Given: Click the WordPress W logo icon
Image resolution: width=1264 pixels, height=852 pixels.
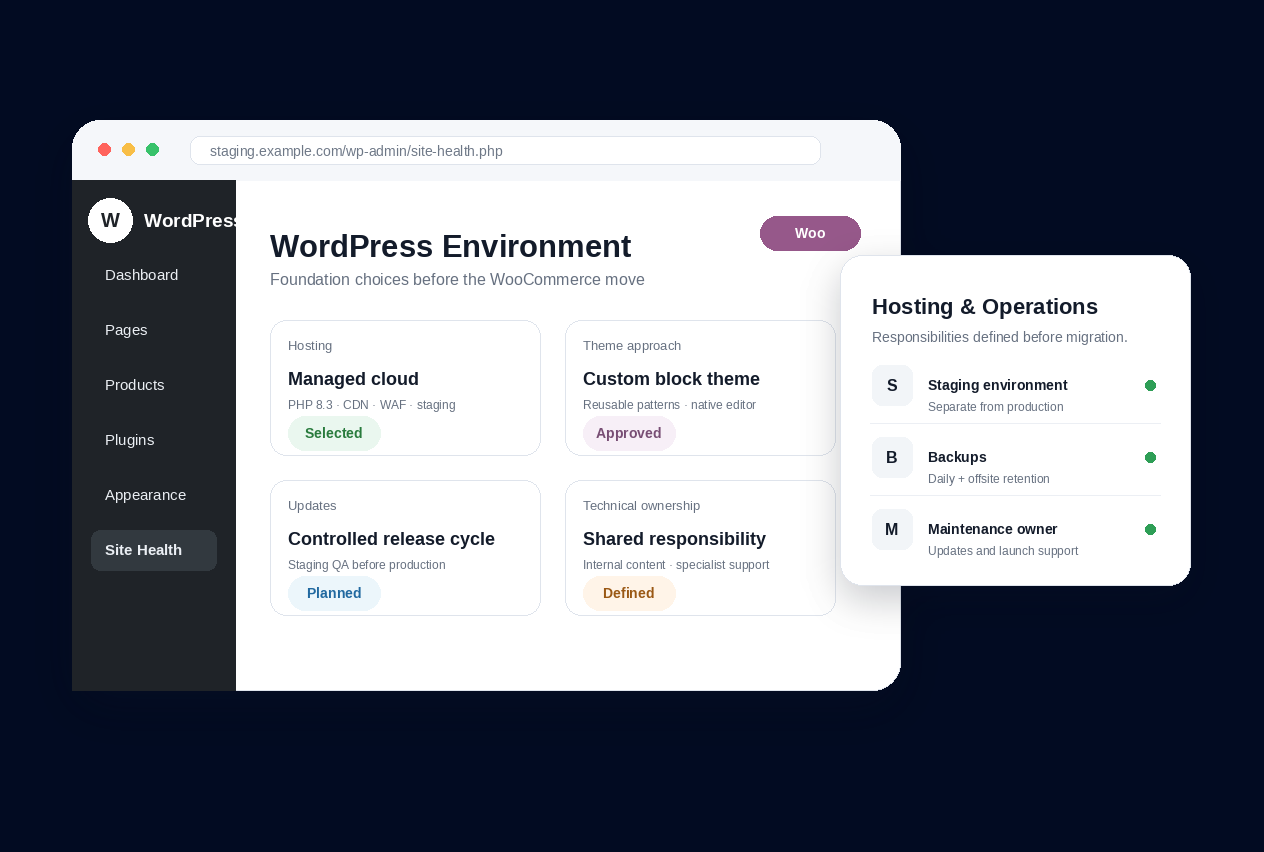Looking at the screenshot, I should click(110, 220).
